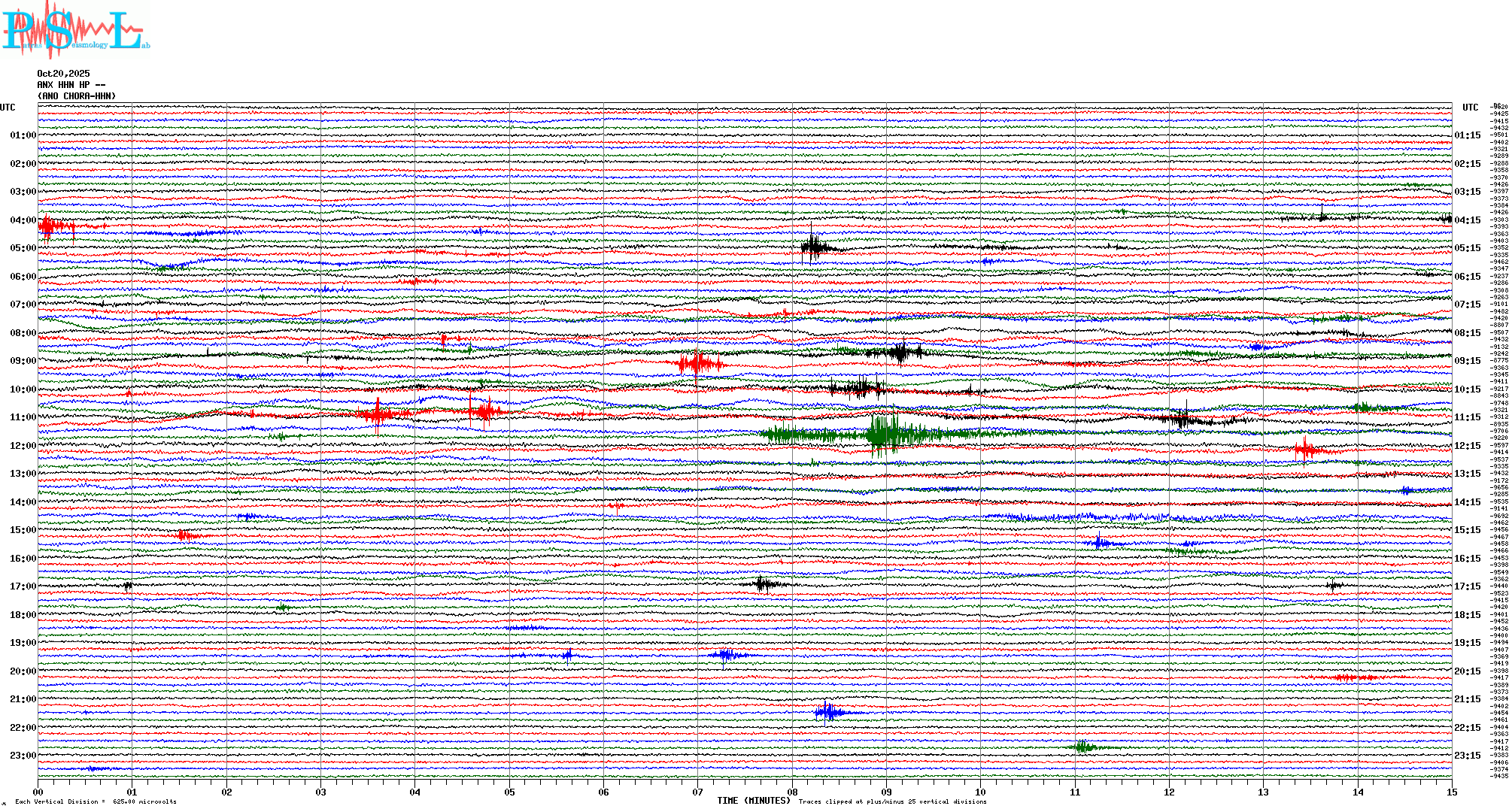Click the red burst on 09:00 trace
The image size is (1512, 812).
pyautogui.click(x=697, y=365)
